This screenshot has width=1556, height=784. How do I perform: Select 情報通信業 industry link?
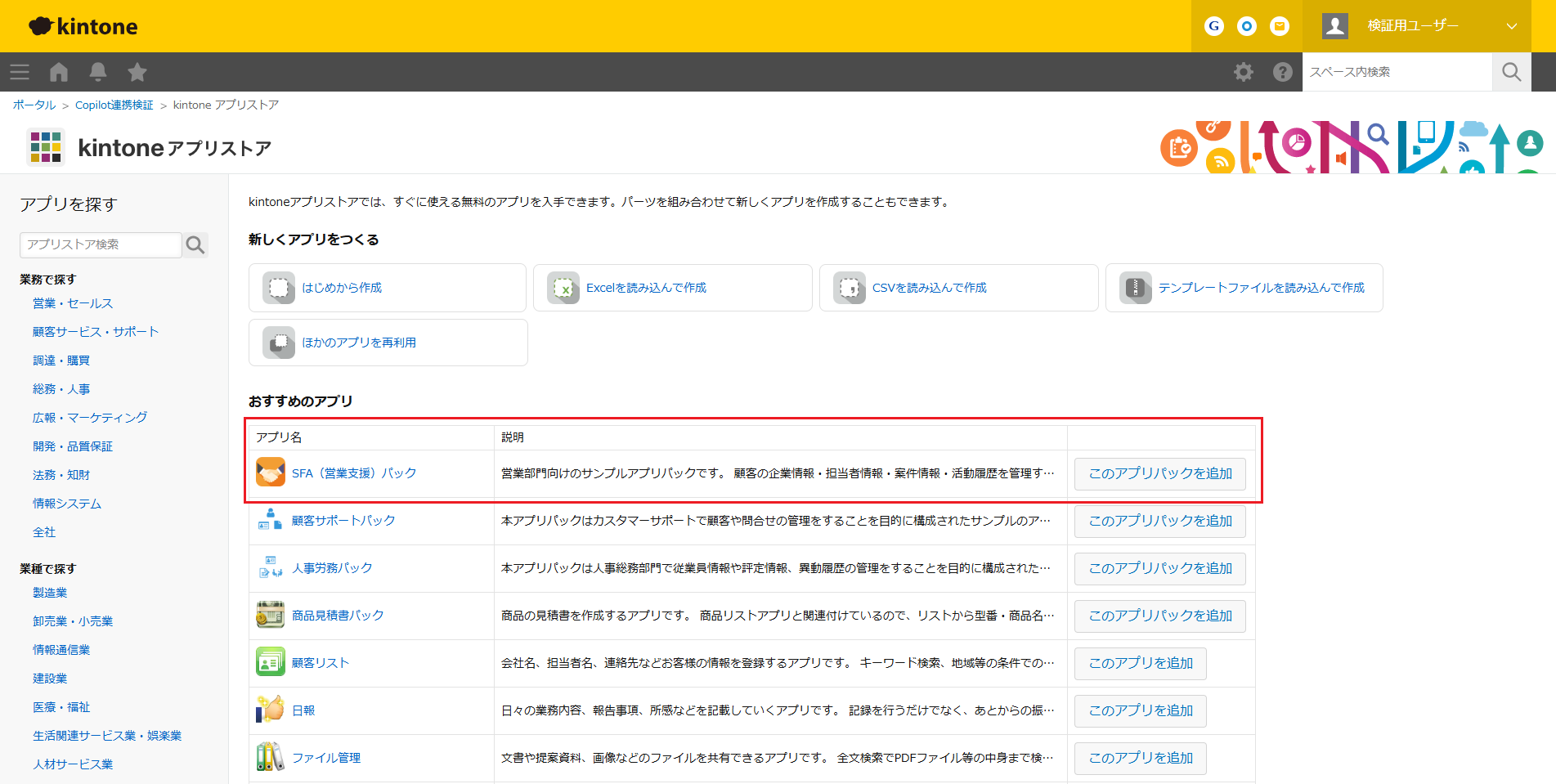(61, 650)
